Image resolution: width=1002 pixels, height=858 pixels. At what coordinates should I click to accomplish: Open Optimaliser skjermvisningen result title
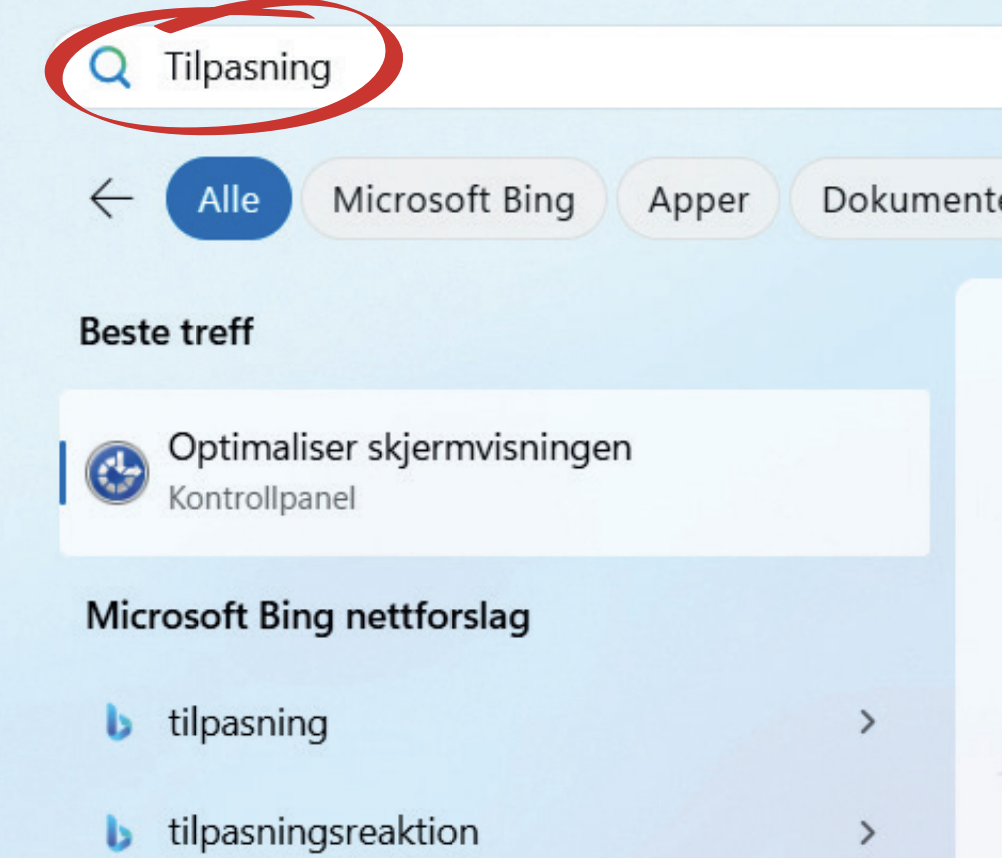pos(399,447)
